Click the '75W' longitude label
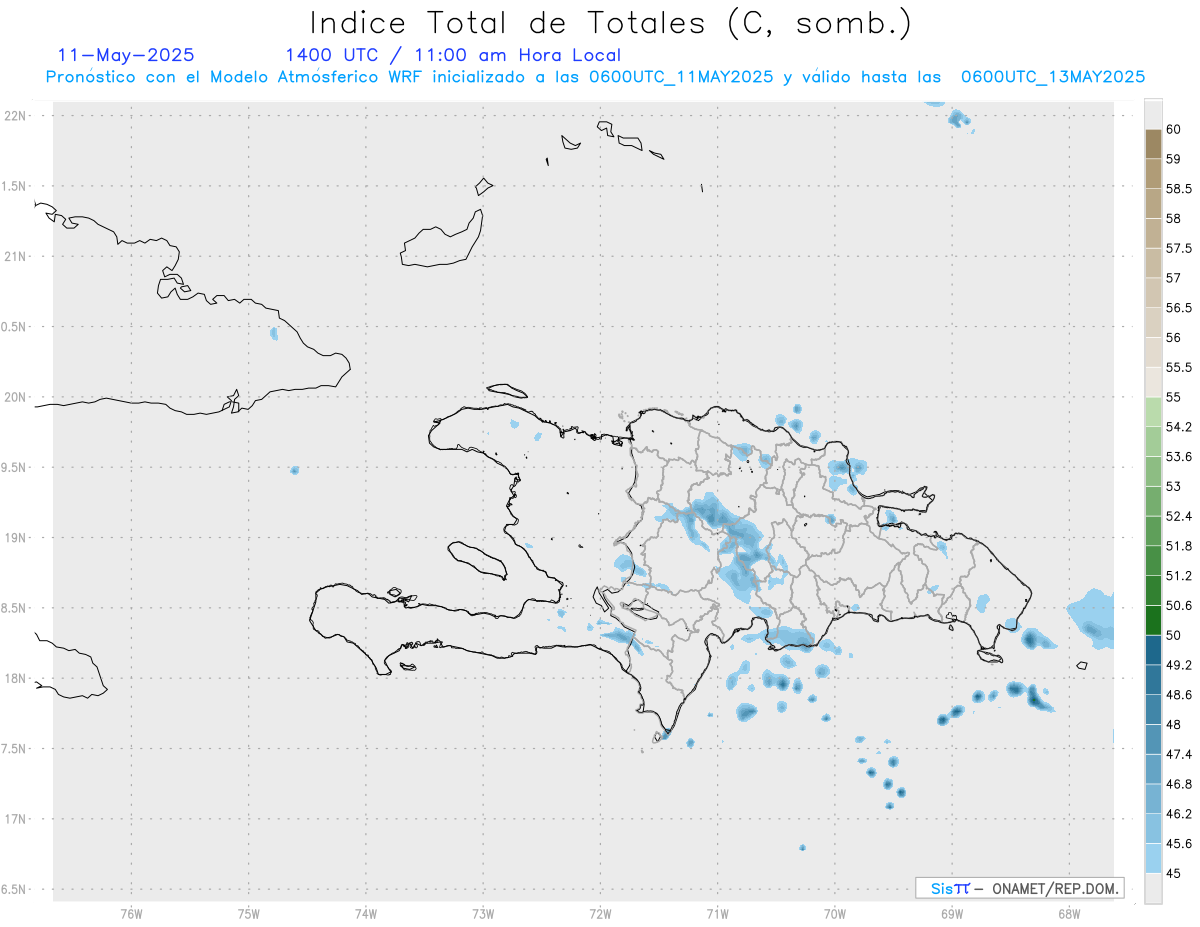Screen dimensions: 1200x927 click(x=249, y=913)
